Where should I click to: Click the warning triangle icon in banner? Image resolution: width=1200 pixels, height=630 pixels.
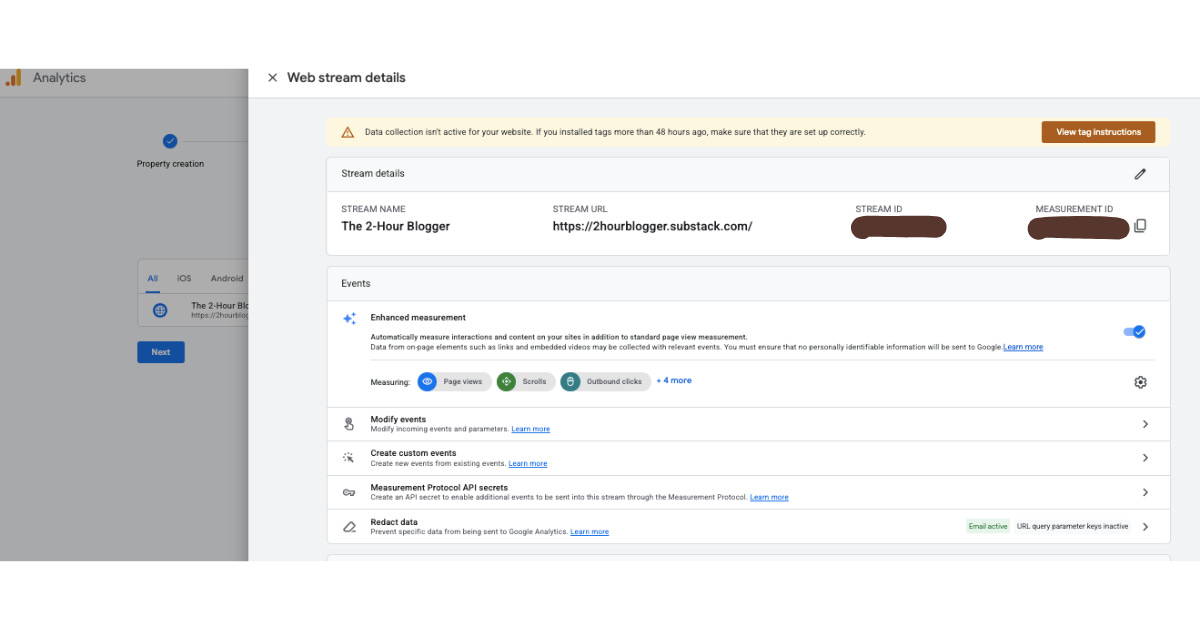347,132
